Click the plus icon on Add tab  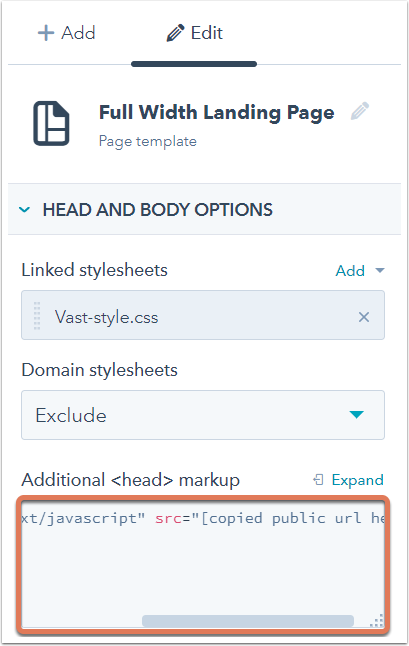[46, 33]
